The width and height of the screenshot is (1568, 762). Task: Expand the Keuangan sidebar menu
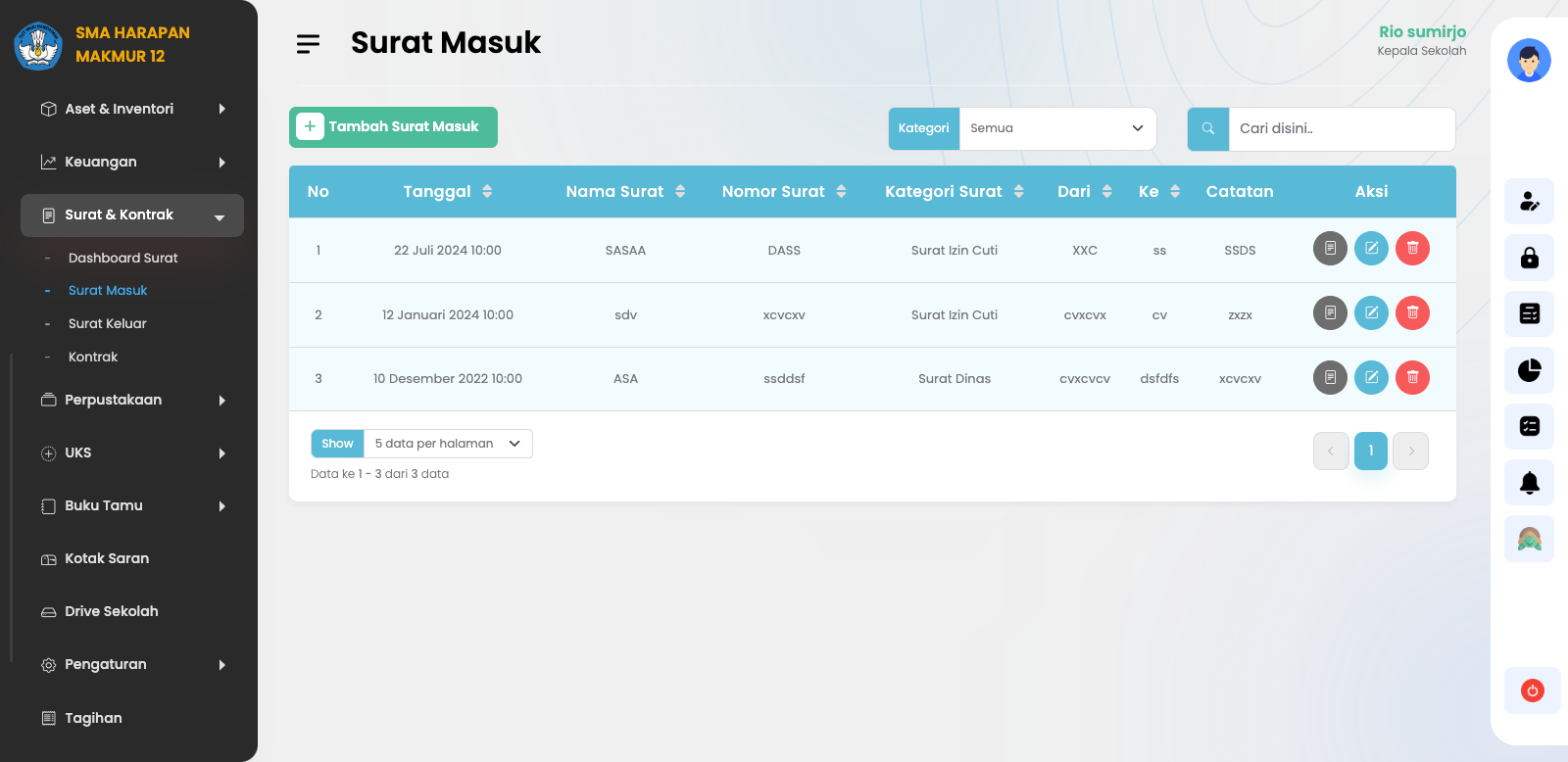(x=132, y=163)
